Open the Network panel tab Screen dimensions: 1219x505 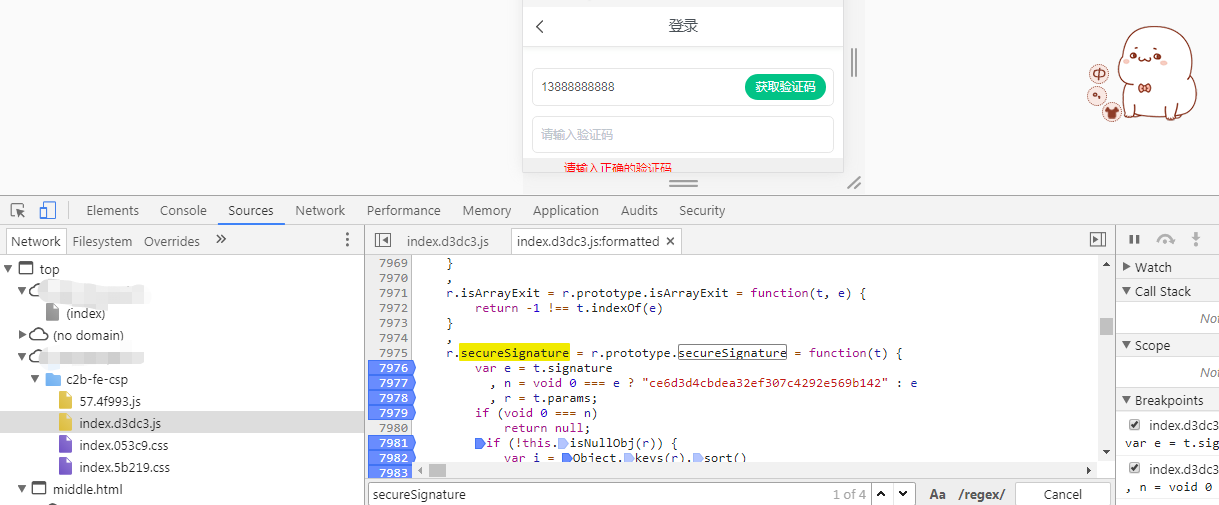coord(320,210)
